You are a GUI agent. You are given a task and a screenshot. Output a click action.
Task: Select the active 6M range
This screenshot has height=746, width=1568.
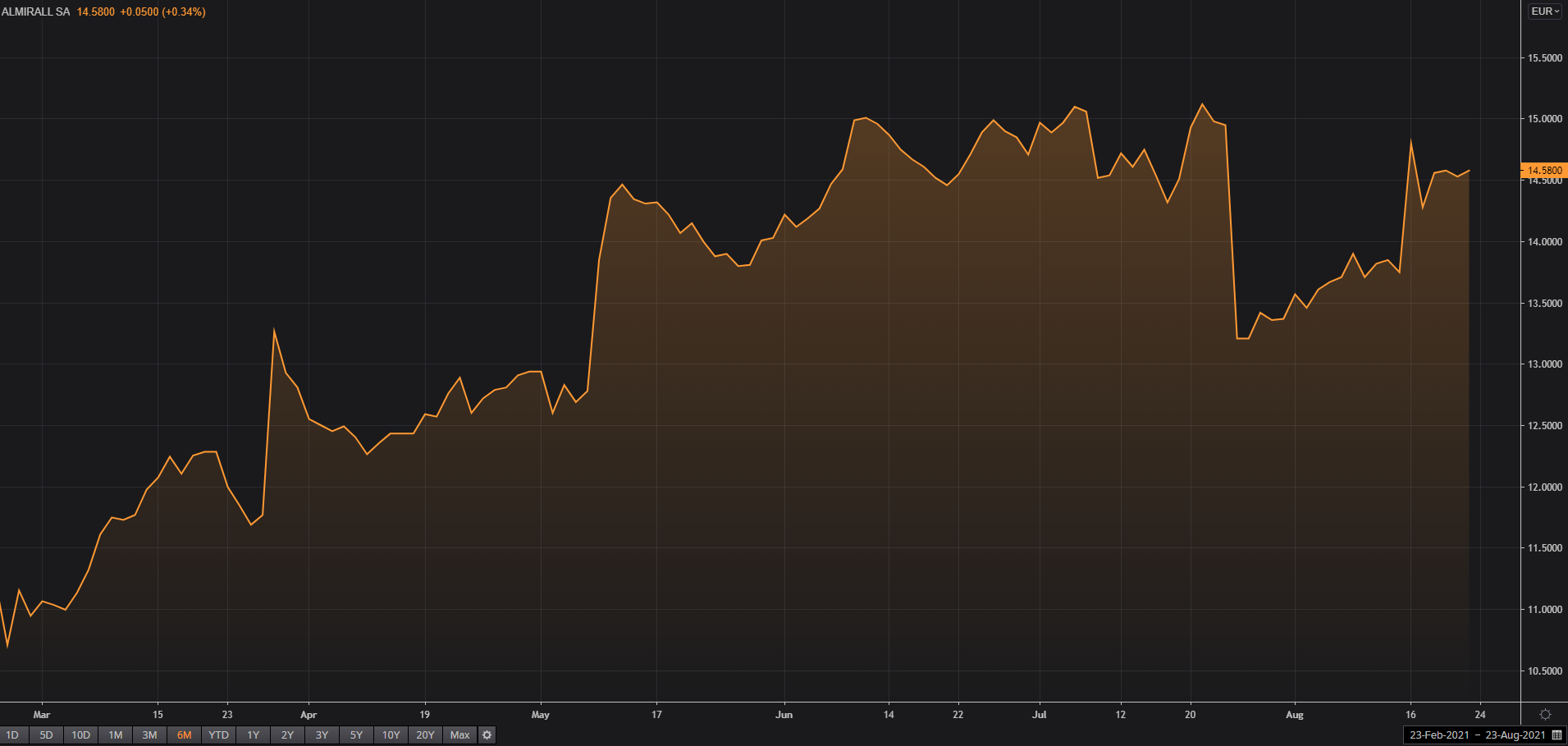coord(184,735)
